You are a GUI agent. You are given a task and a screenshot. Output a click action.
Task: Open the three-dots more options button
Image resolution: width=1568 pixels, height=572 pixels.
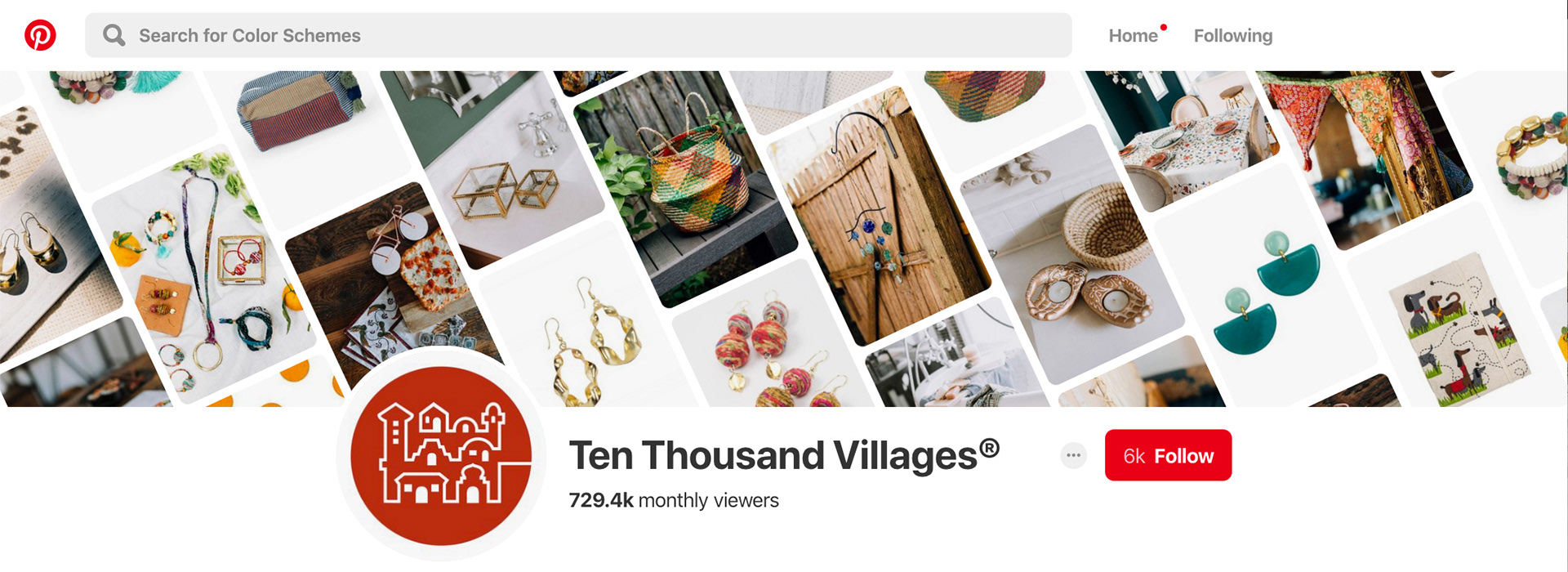click(1073, 455)
